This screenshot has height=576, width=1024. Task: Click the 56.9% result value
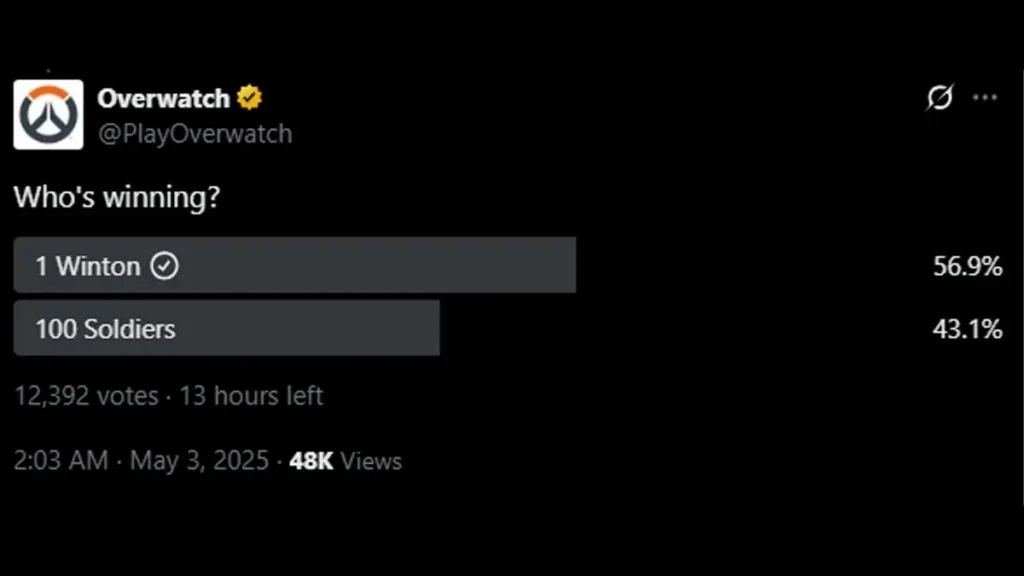[967, 266]
